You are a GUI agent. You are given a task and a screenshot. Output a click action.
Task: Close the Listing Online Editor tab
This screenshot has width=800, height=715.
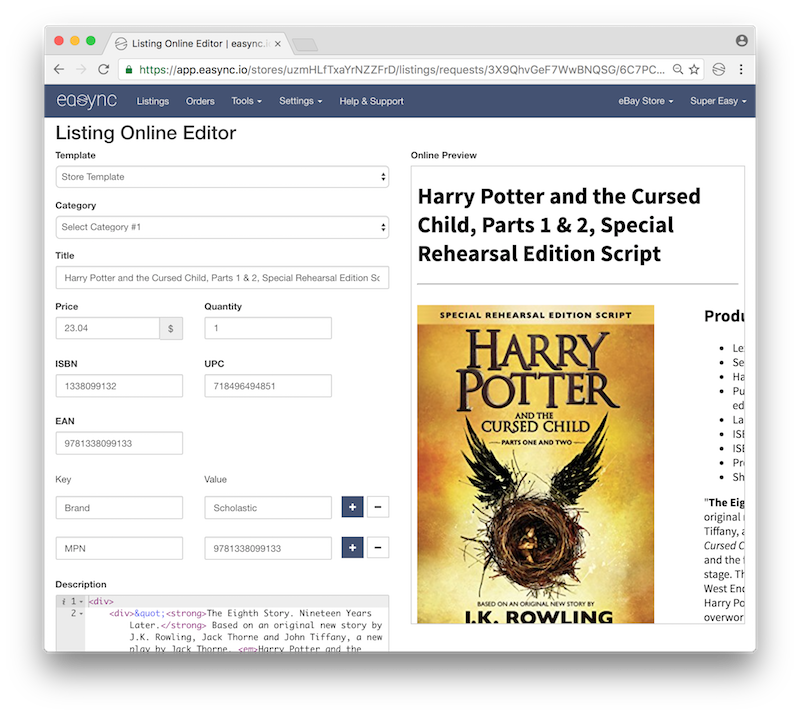(x=278, y=44)
